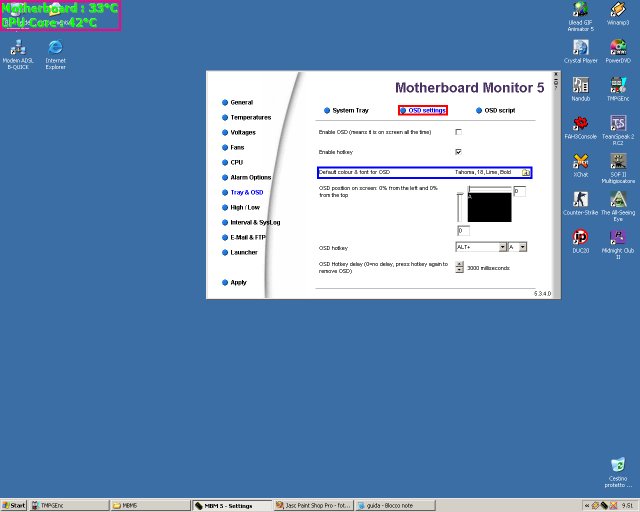640x512 pixels.
Task: Adjust the OSD hotkey delay spinner
Action: point(459,267)
